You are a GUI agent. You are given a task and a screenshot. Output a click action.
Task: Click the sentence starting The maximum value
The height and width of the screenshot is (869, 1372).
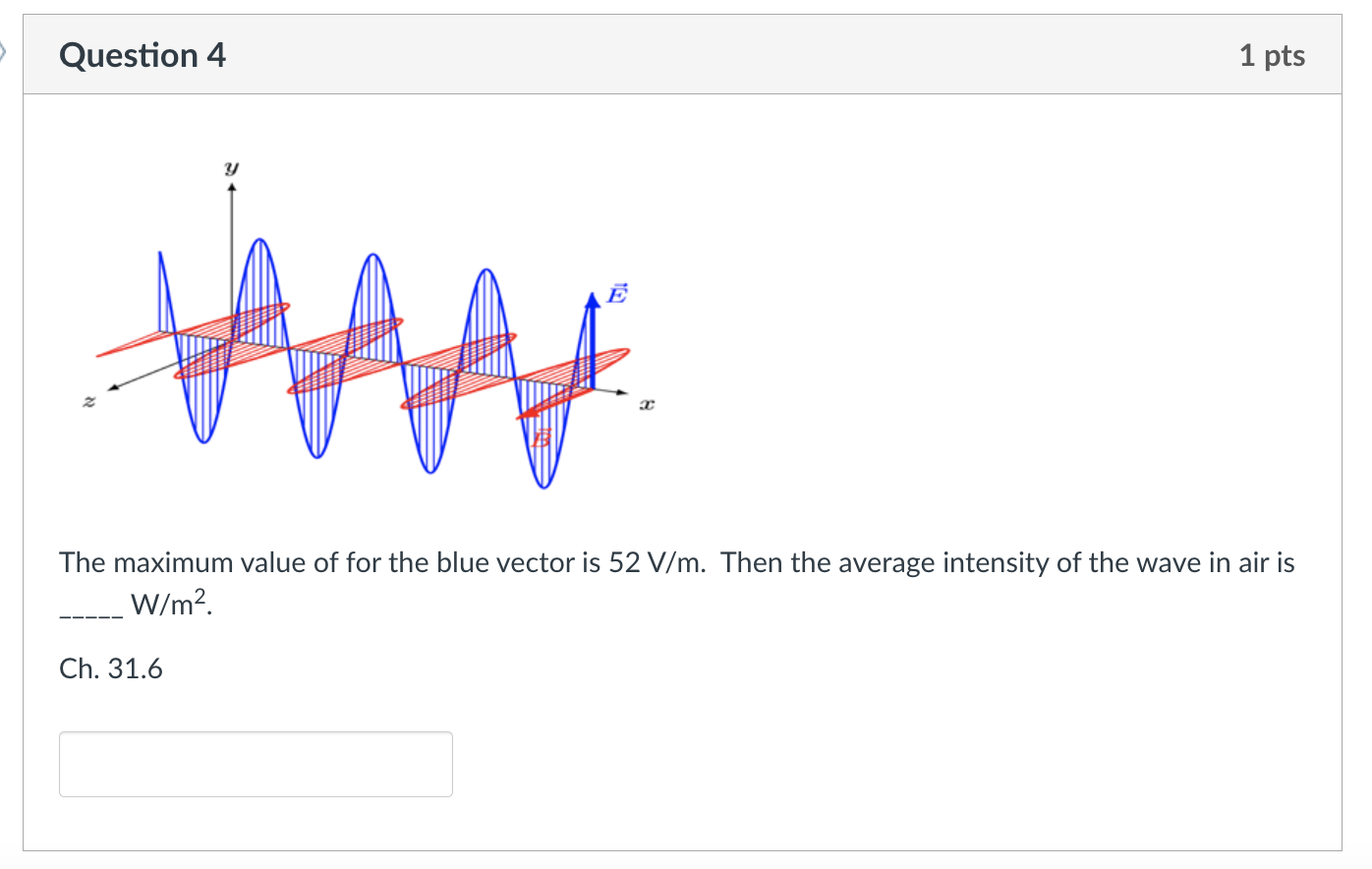coord(677,583)
